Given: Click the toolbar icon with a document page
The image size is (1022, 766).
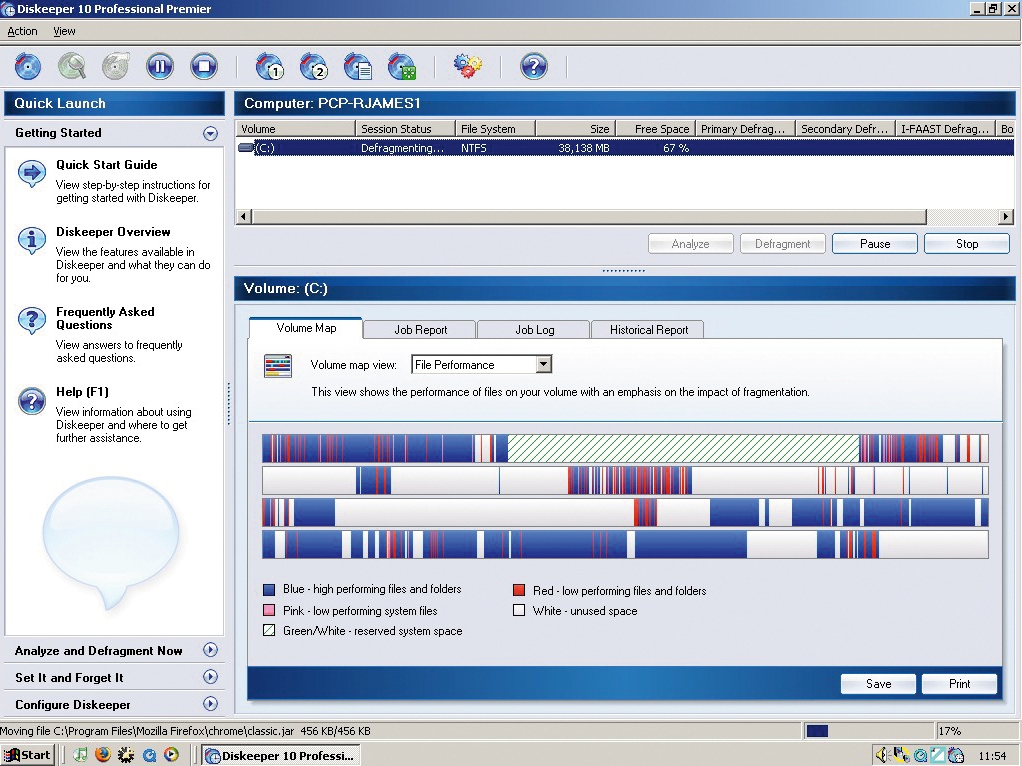Looking at the screenshot, I should click(357, 66).
